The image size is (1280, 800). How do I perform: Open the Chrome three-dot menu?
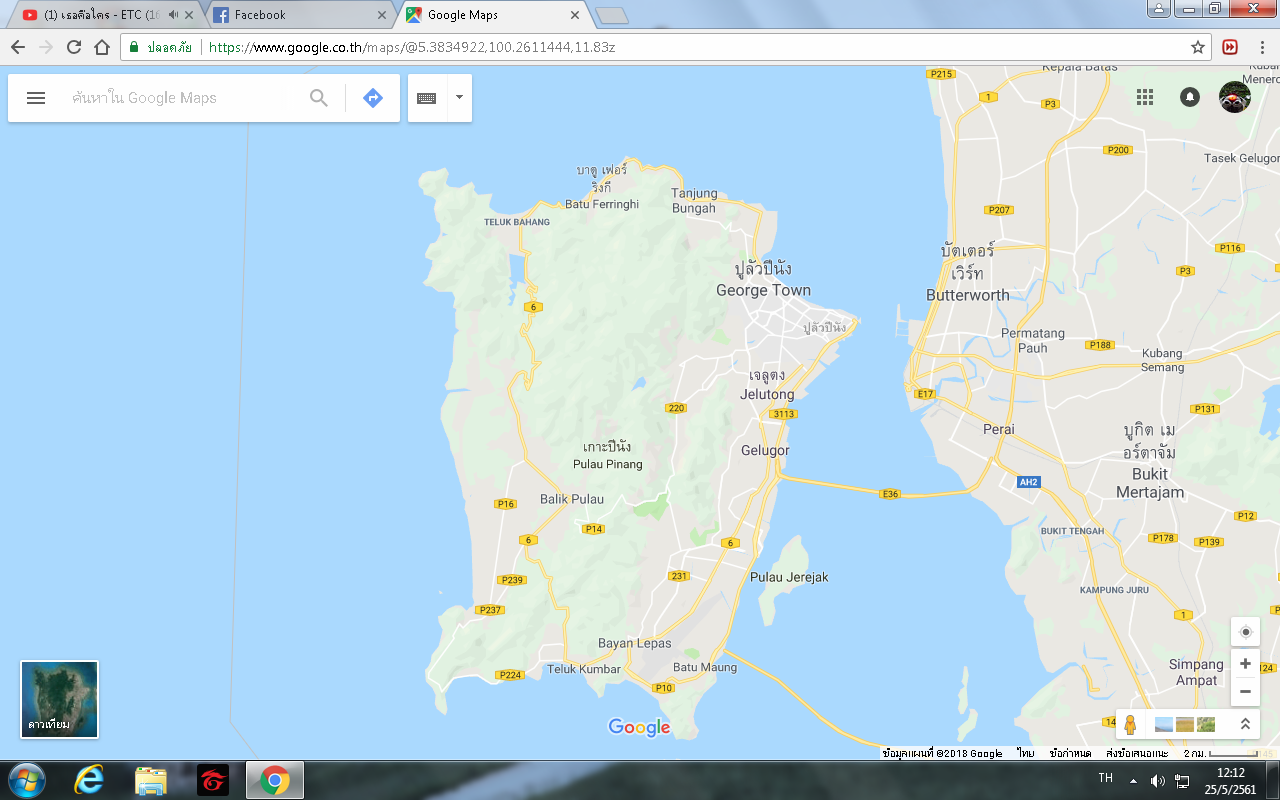[1261, 47]
